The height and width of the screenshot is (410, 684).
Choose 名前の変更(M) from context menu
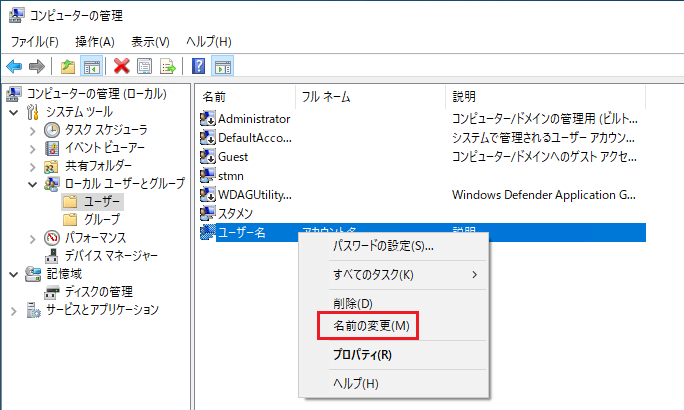coord(393,326)
